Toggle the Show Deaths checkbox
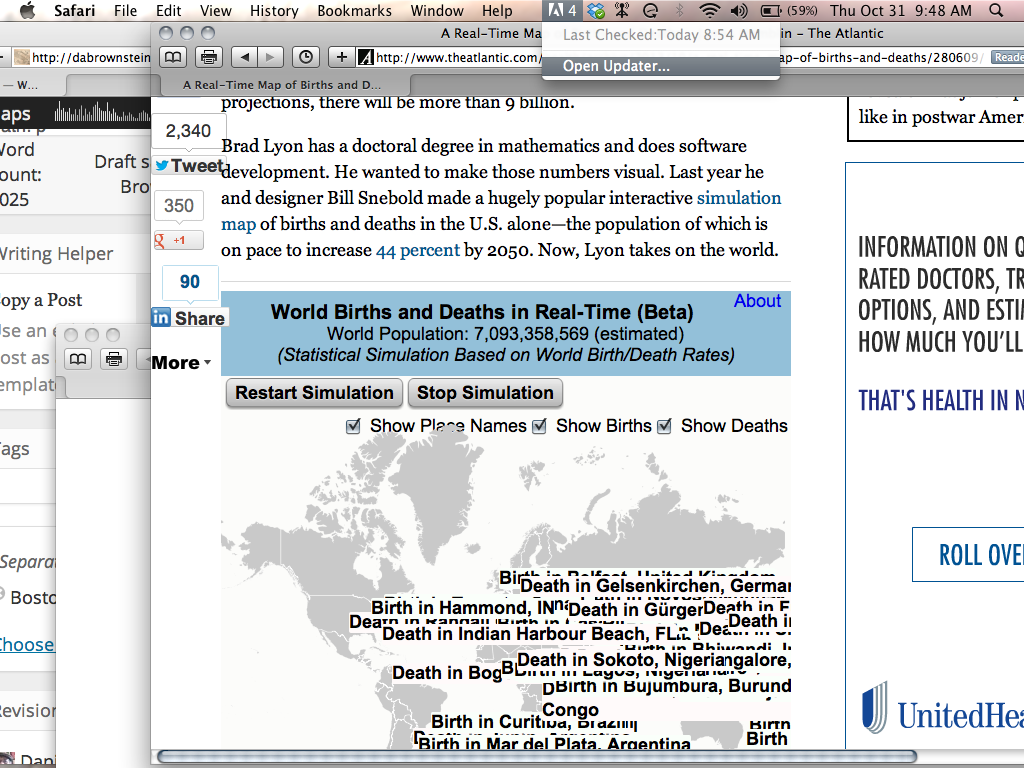Screen dimensions: 1024x768 (x=665, y=427)
